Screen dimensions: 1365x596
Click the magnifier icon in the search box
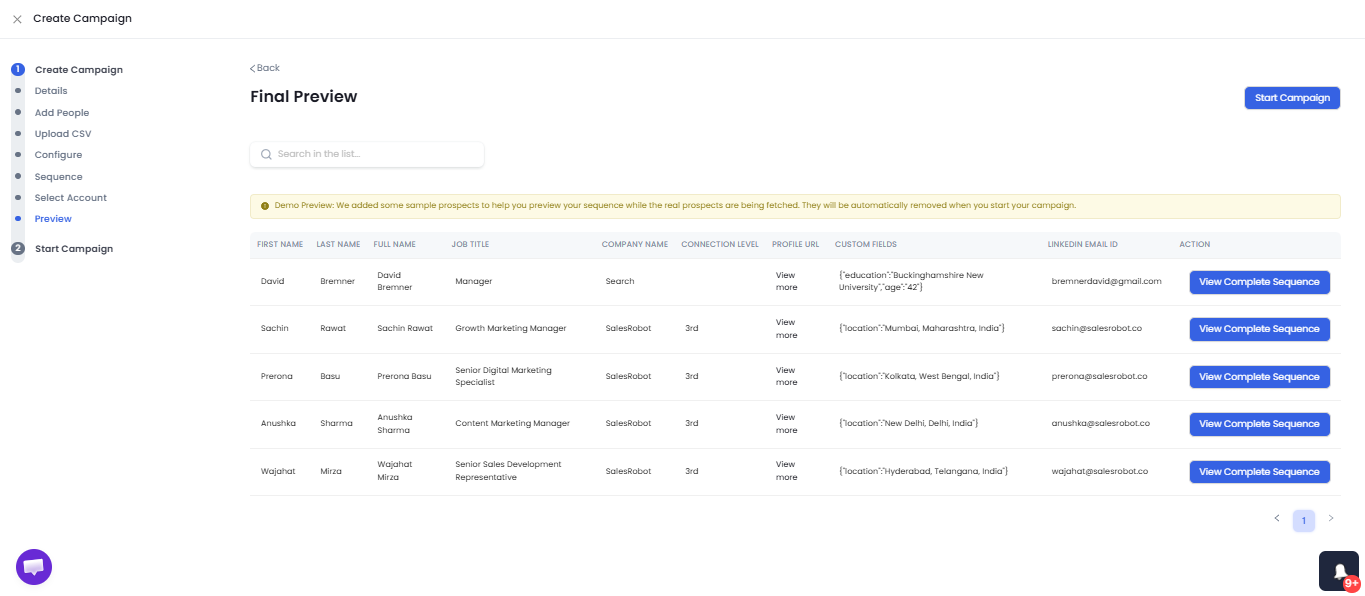pos(266,154)
